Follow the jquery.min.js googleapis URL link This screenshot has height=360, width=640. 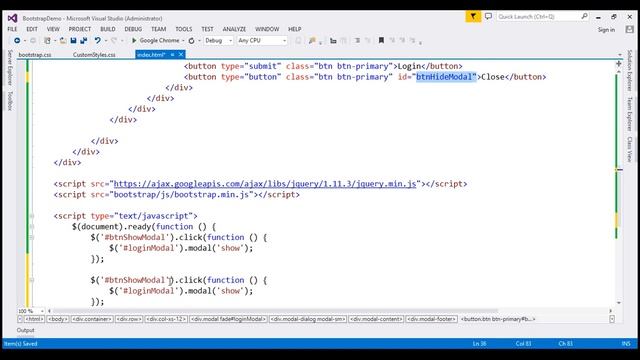(x=265, y=184)
